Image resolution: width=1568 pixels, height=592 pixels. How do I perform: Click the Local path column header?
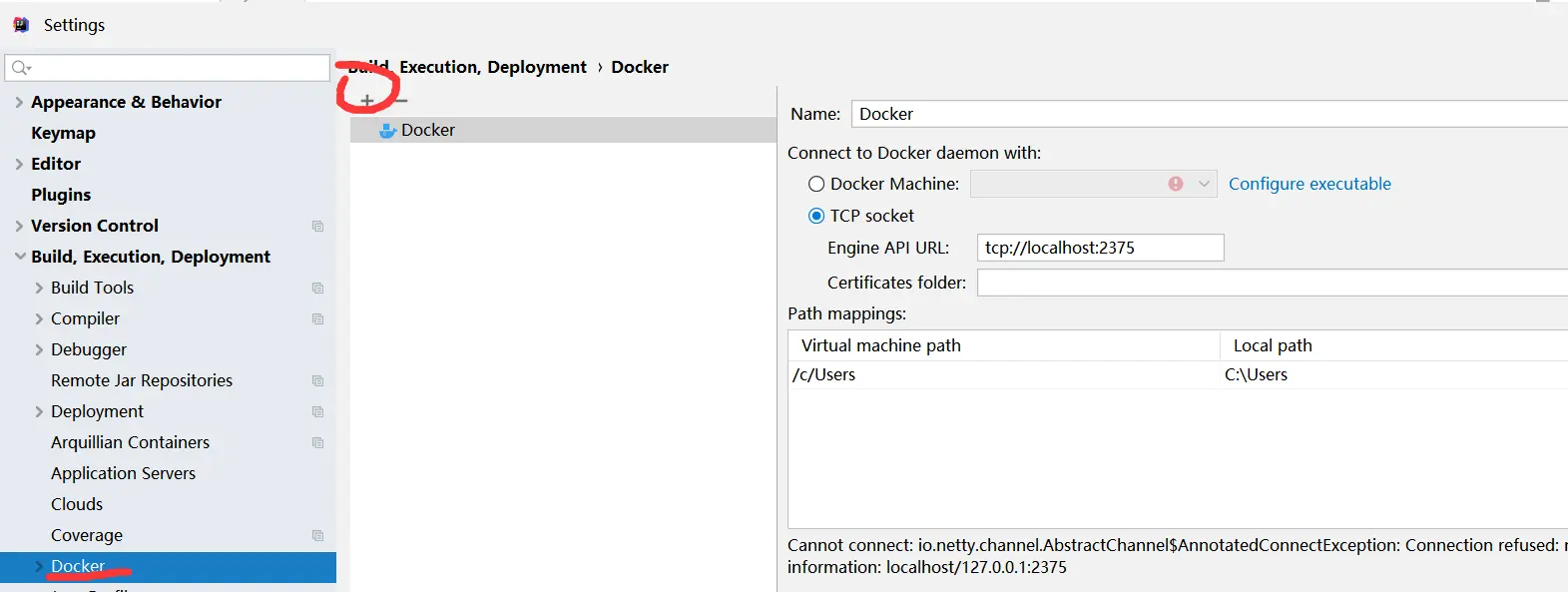(x=1273, y=345)
